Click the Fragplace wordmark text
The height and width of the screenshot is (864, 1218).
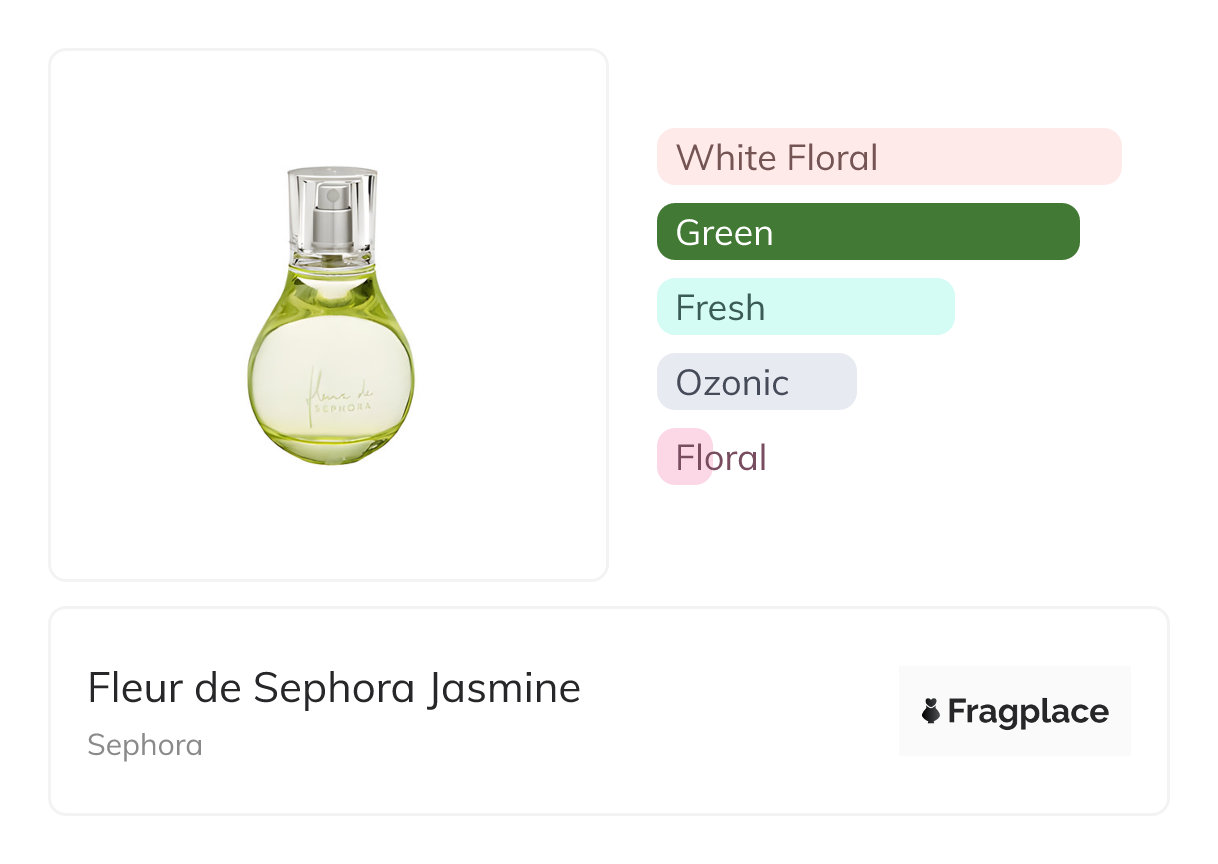1028,712
